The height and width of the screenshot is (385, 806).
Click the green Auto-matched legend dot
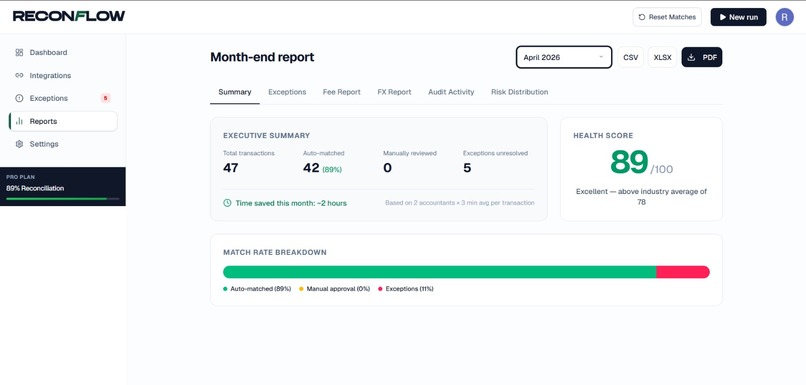click(x=225, y=289)
